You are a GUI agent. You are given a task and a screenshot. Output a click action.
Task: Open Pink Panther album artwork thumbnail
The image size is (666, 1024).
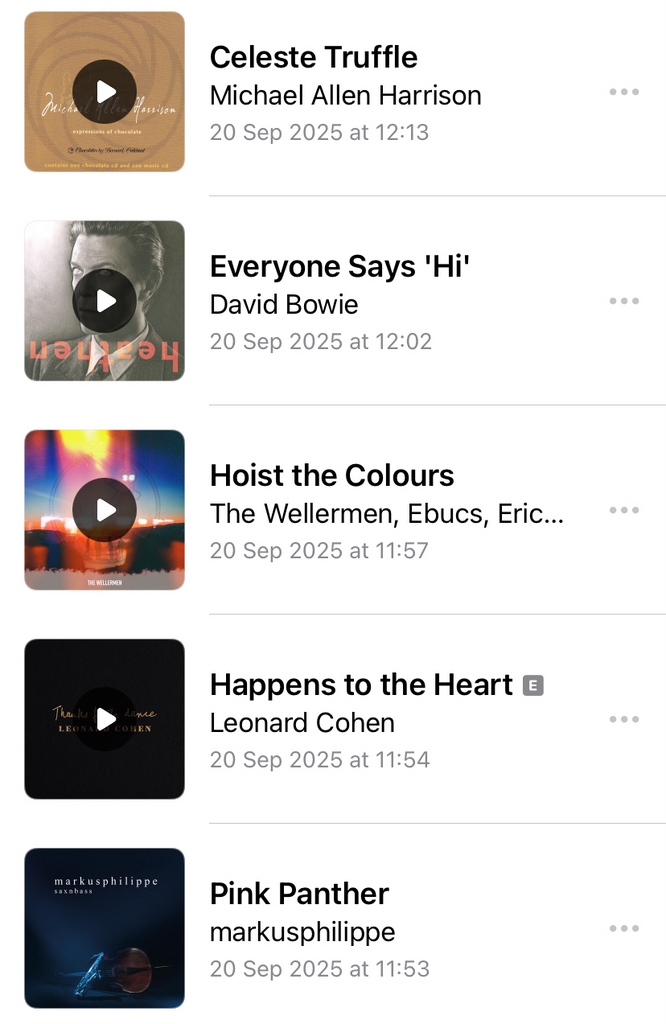point(105,928)
